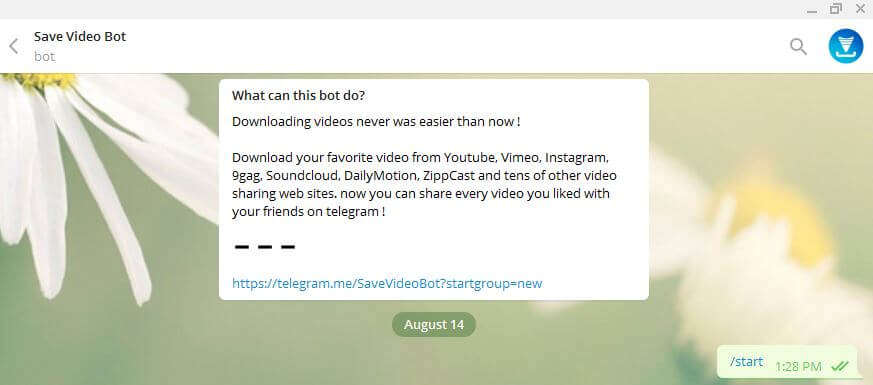Image resolution: width=873 pixels, height=385 pixels.
Task: Click the line starting 'sharing web sites'
Action: coord(420,194)
